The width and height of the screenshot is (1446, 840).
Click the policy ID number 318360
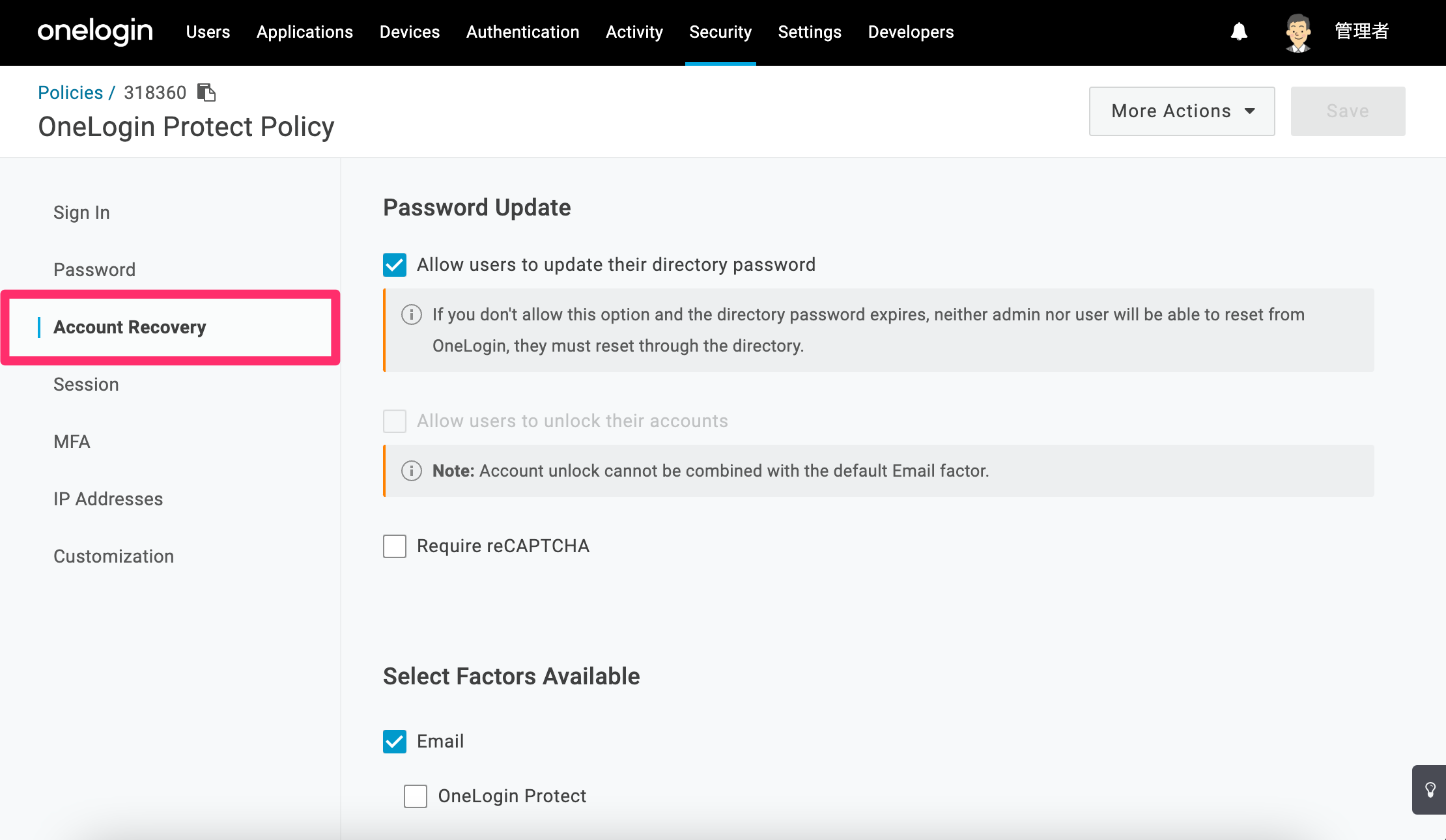155,92
